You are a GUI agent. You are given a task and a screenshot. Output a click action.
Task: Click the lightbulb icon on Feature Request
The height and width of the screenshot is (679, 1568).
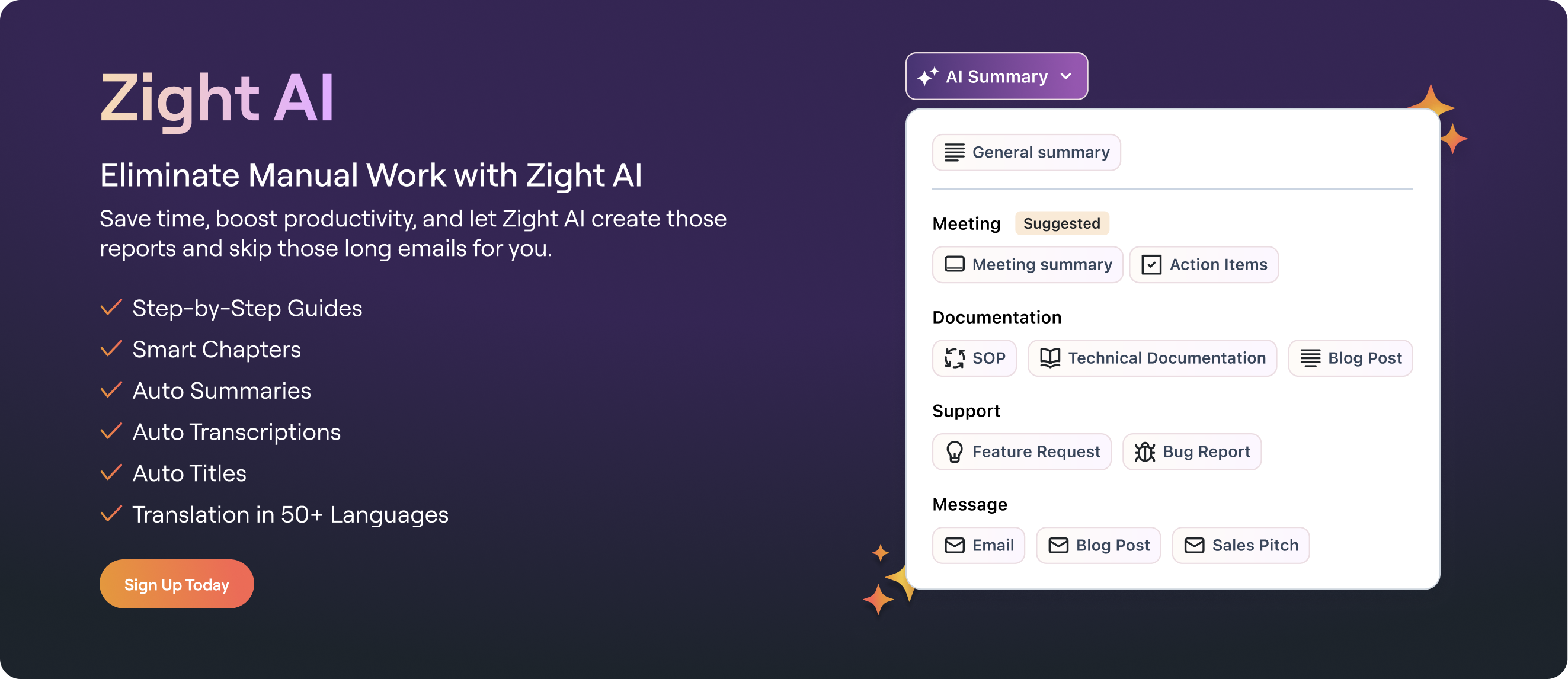click(955, 451)
